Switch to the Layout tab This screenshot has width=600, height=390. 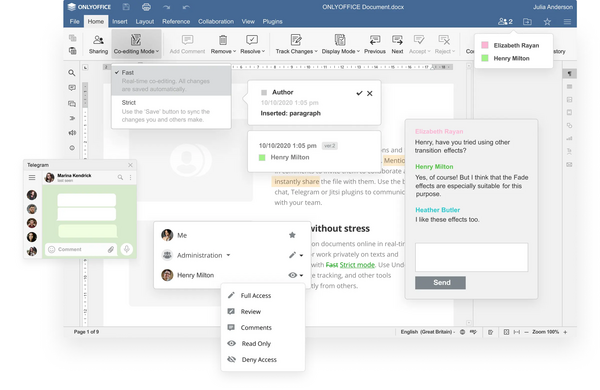pyautogui.click(x=145, y=21)
